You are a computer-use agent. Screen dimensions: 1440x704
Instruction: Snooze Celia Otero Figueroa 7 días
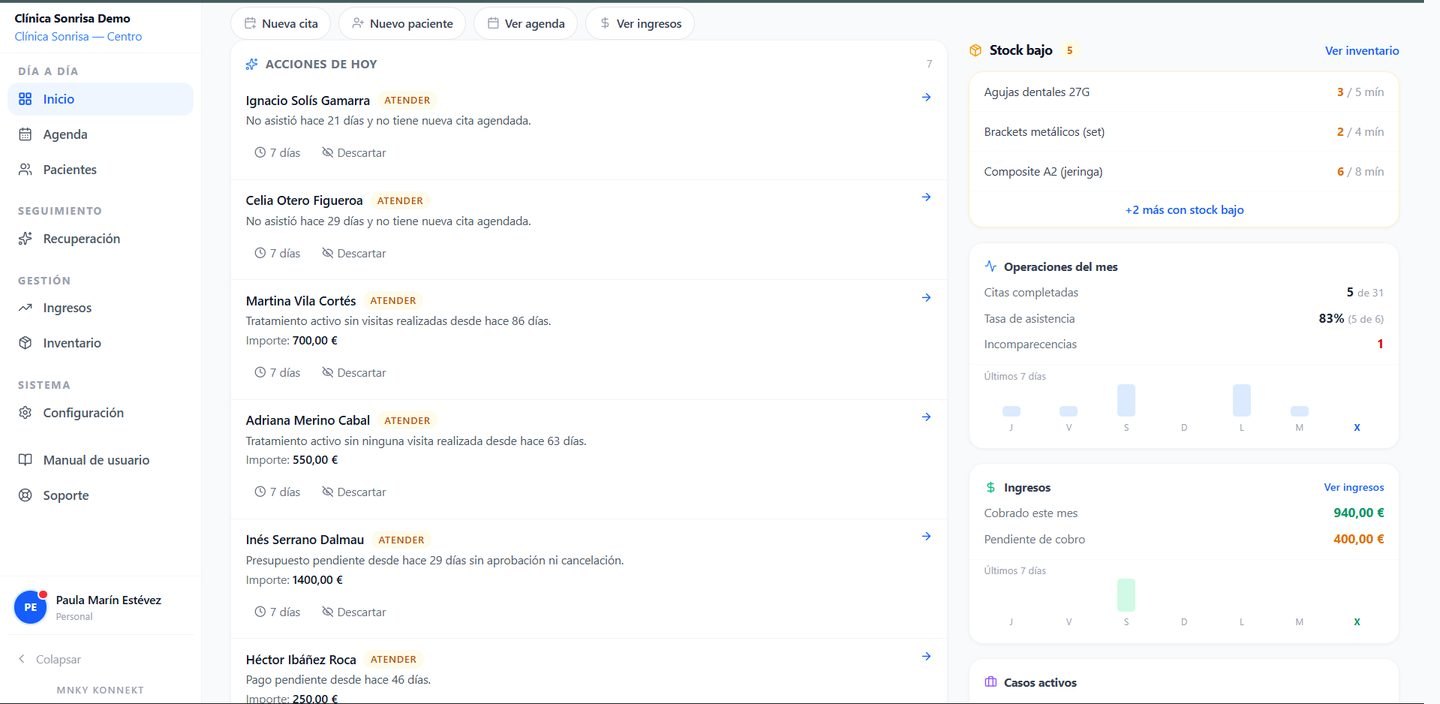point(277,253)
